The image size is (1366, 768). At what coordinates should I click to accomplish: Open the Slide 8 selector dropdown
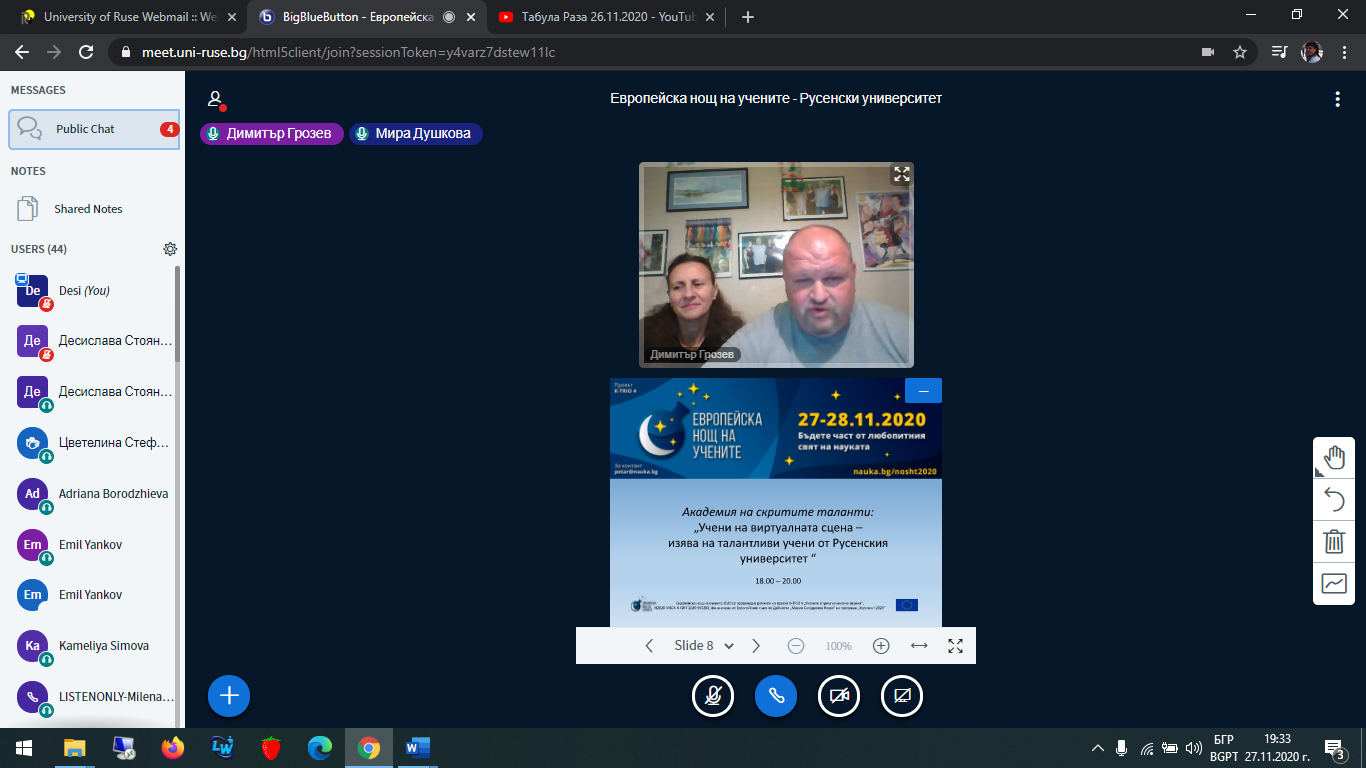coord(704,646)
